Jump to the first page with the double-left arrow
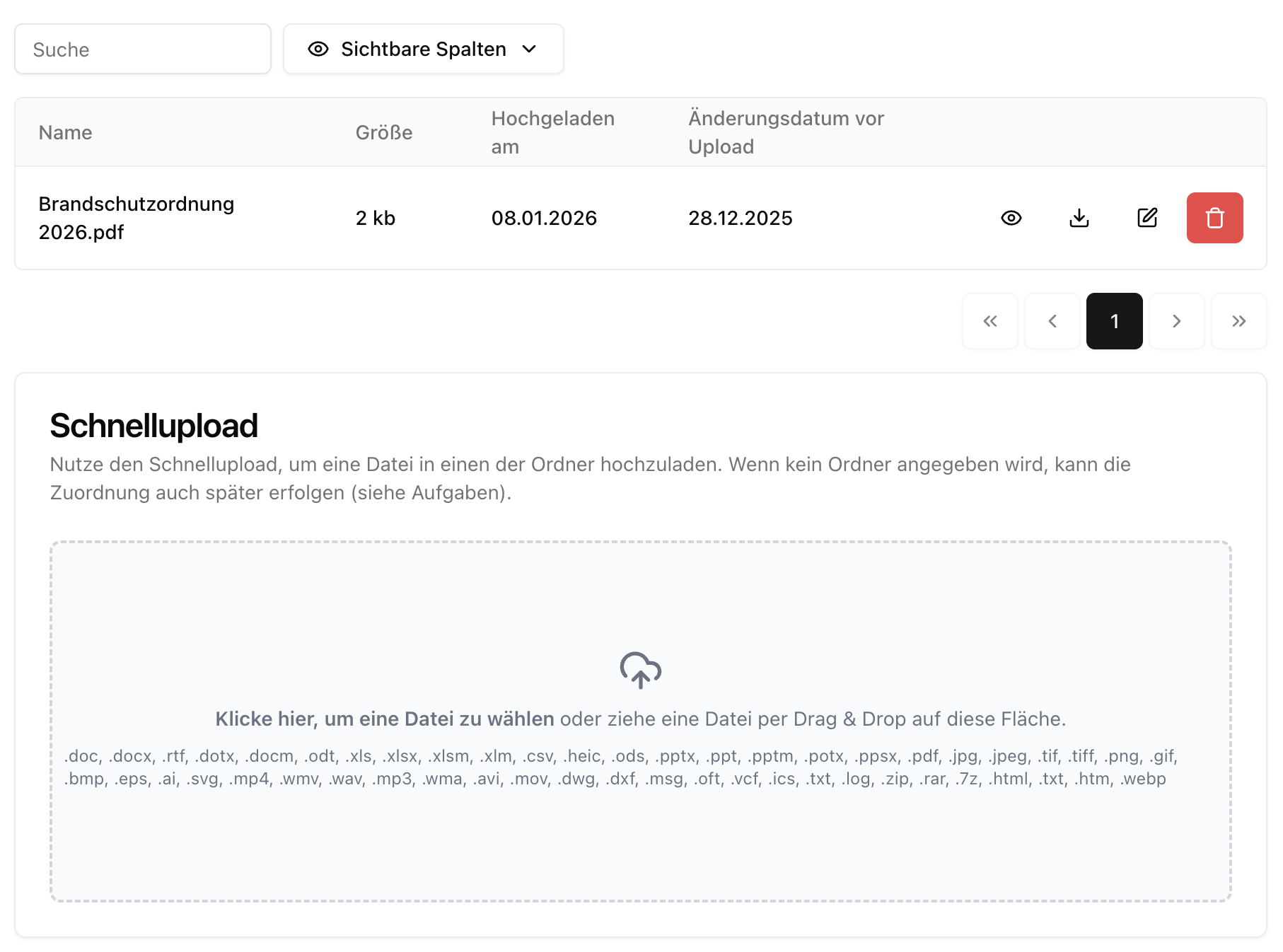Screen dimensions: 1283x952 [x=989, y=321]
